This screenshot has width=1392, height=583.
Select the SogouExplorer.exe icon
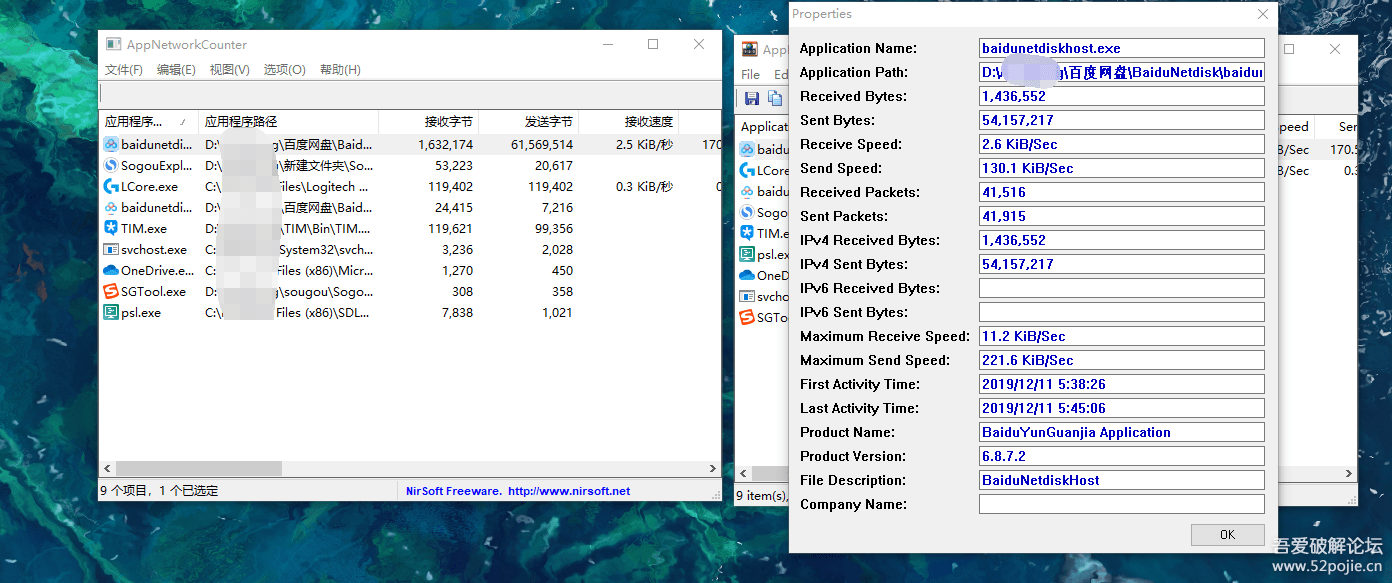coord(111,165)
